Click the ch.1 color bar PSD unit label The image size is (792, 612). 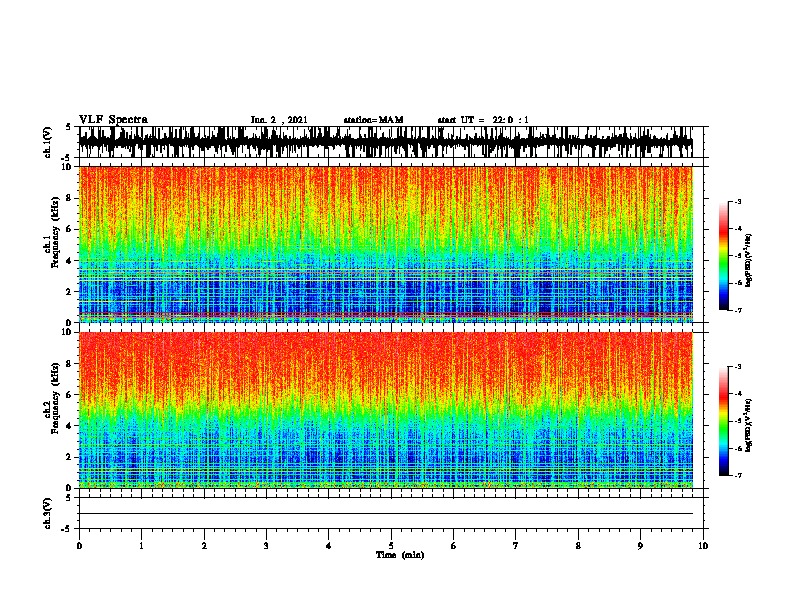pos(749,260)
